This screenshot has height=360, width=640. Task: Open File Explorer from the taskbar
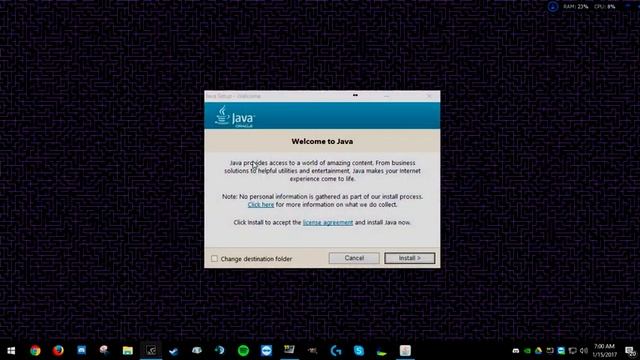point(128,351)
